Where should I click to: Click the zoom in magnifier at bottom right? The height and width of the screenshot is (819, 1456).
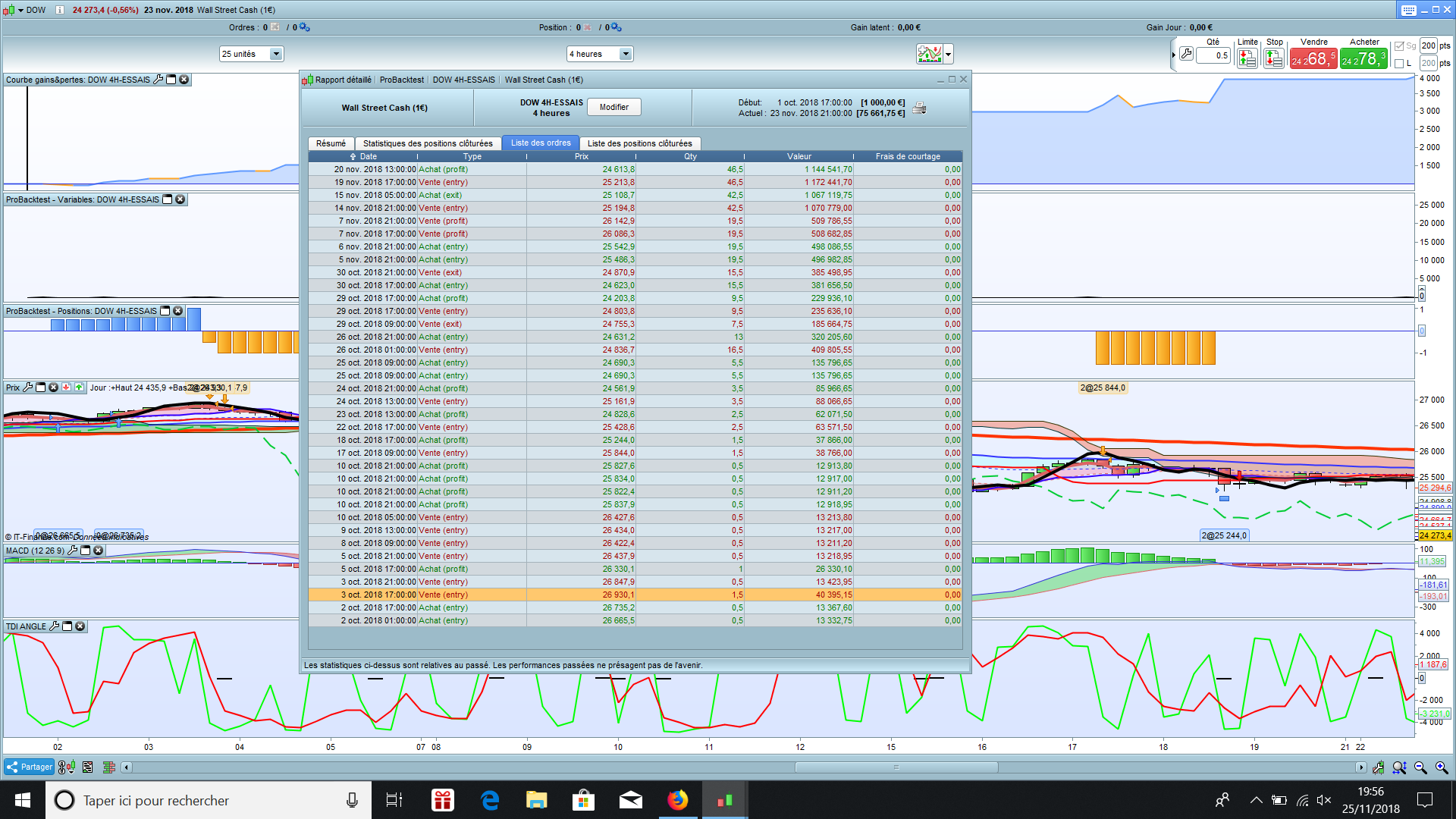(1442, 767)
